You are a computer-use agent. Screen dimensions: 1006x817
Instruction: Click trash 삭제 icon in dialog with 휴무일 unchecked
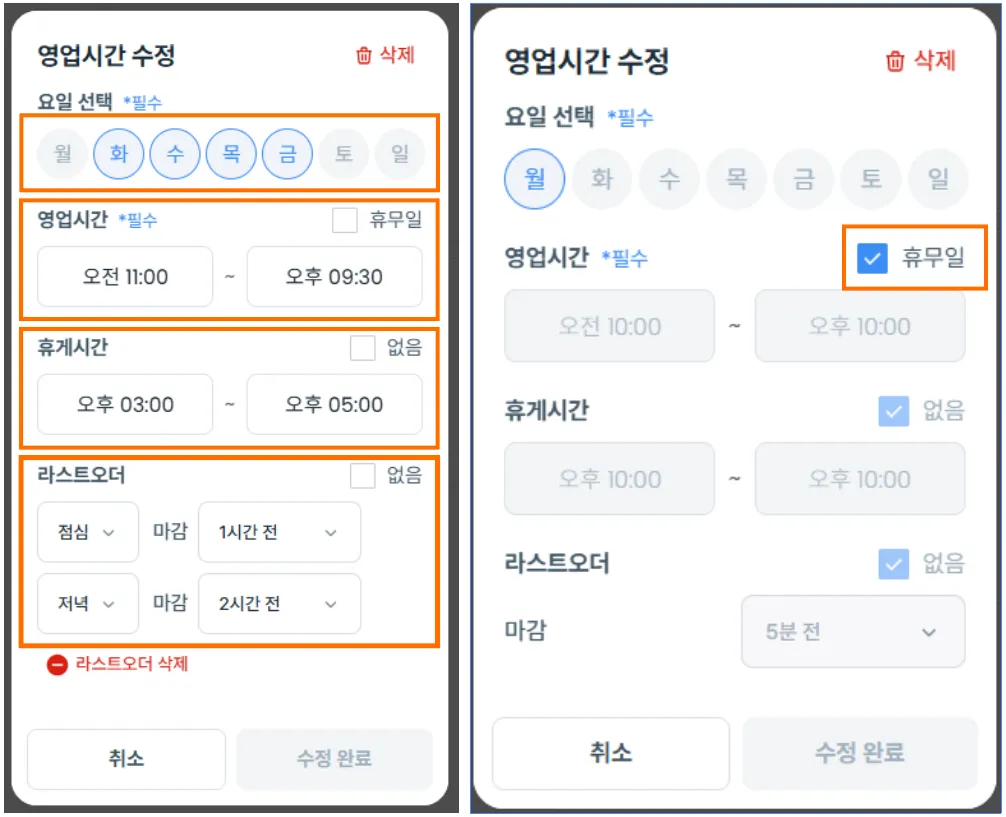pyautogui.click(x=364, y=55)
